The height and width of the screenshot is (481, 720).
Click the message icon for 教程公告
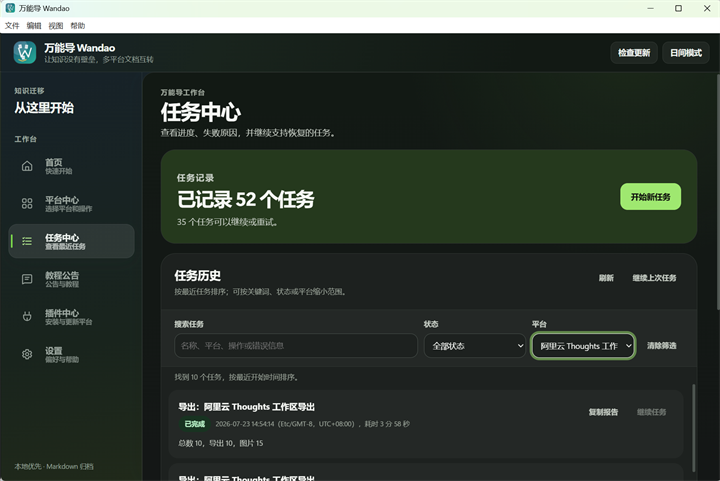[x=27, y=279]
